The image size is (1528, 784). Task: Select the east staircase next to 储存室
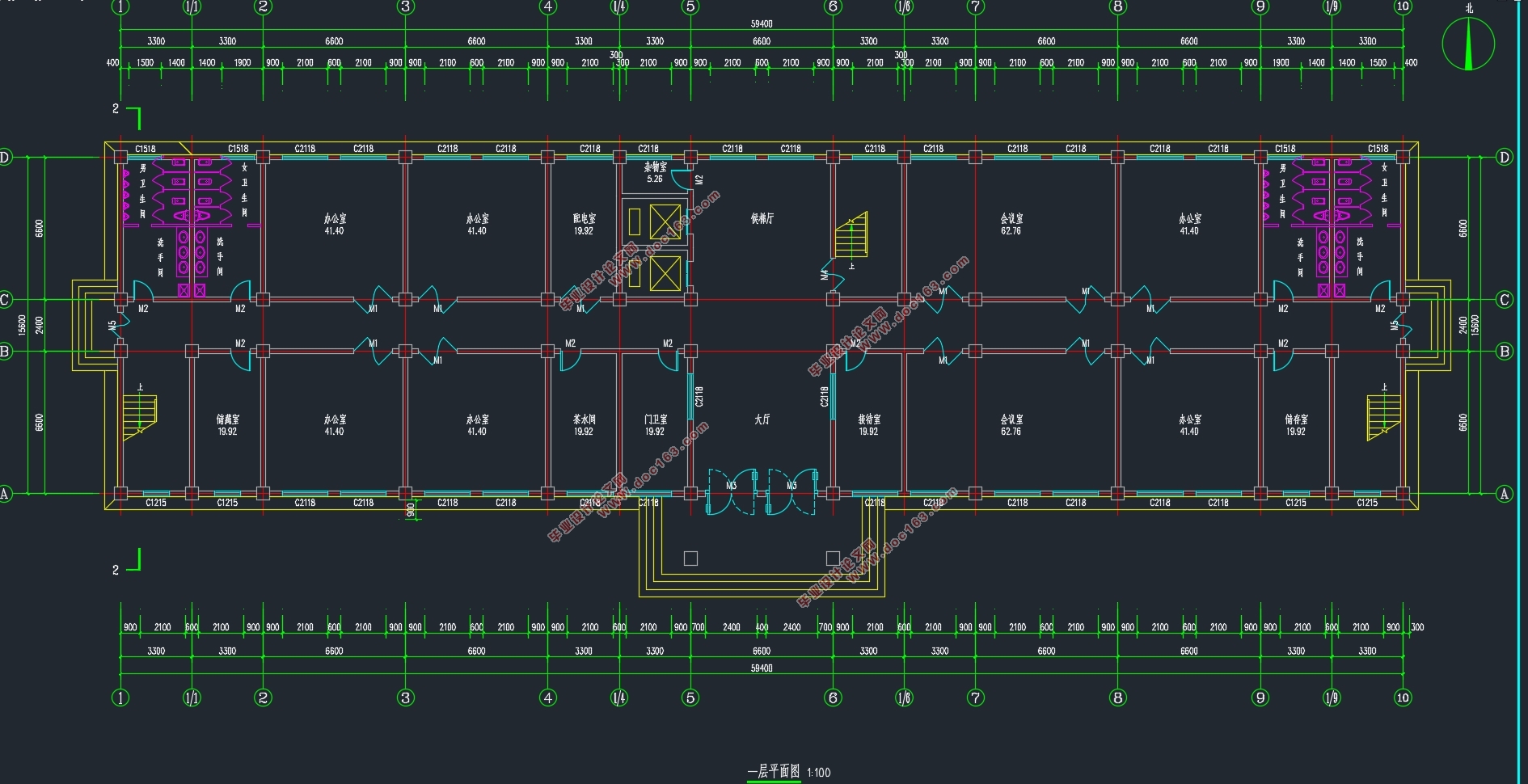point(1383,418)
